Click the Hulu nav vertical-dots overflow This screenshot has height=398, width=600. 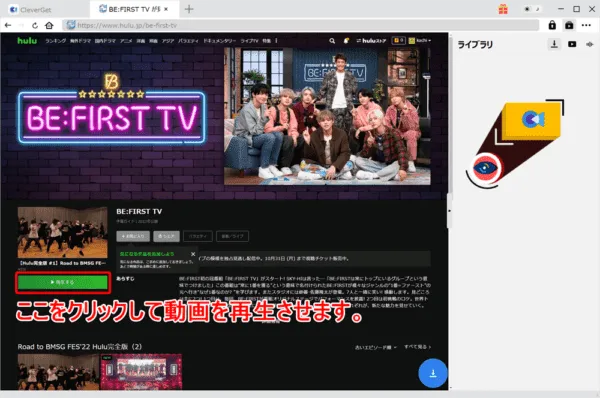point(276,41)
